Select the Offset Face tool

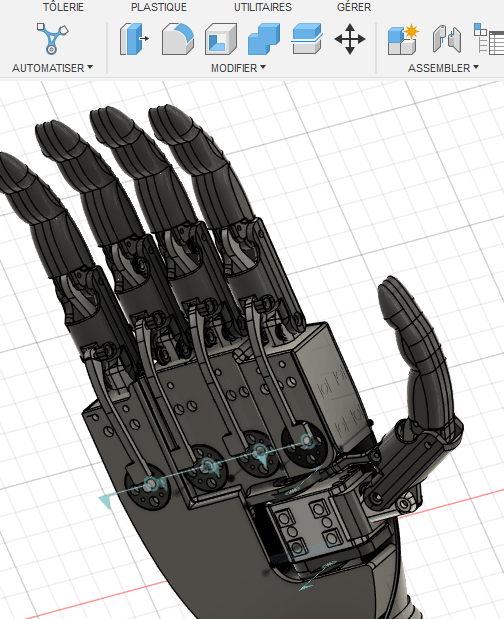click(x=307, y=39)
